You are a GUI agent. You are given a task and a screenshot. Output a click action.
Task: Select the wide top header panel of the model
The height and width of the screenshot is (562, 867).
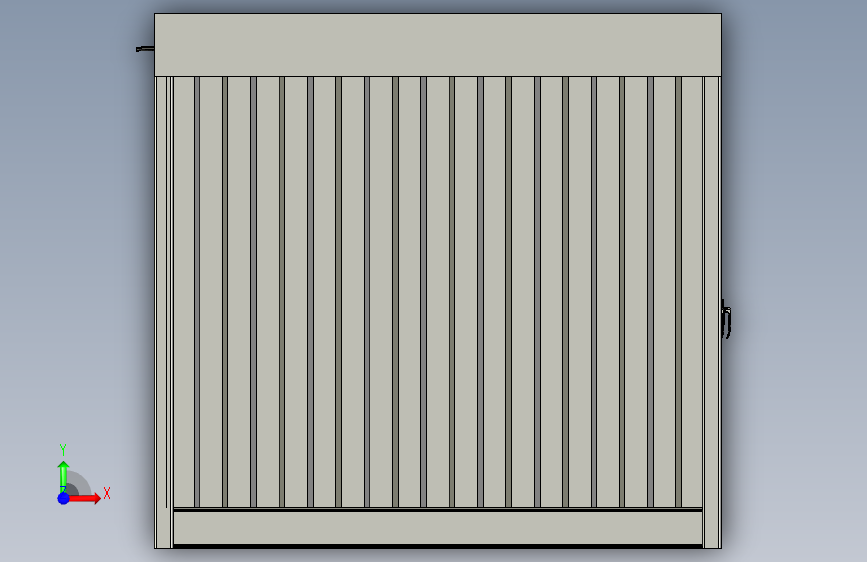pyautogui.click(x=438, y=45)
